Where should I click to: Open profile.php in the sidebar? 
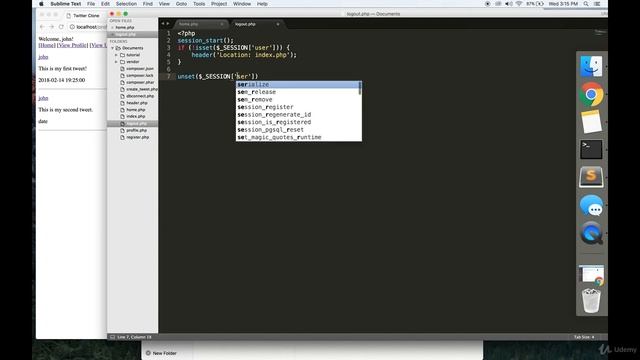coord(136,130)
